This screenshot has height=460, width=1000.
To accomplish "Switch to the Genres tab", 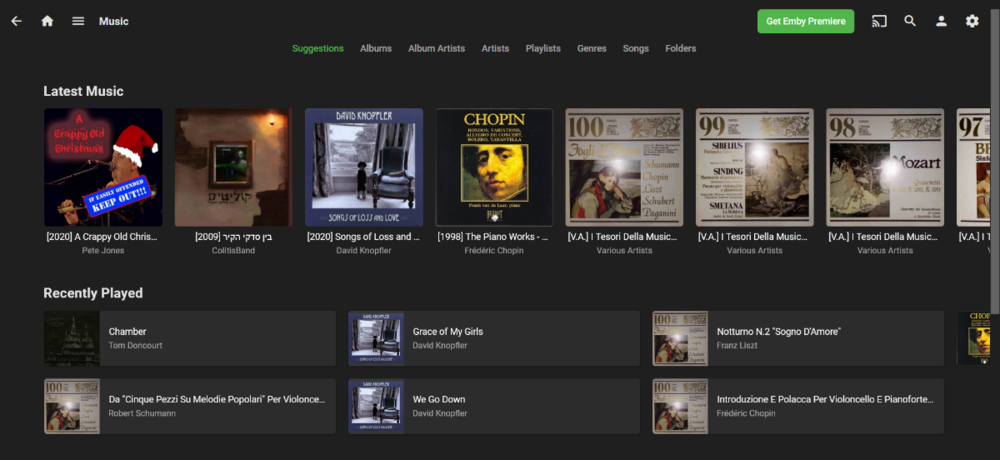I will [x=592, y=48].
